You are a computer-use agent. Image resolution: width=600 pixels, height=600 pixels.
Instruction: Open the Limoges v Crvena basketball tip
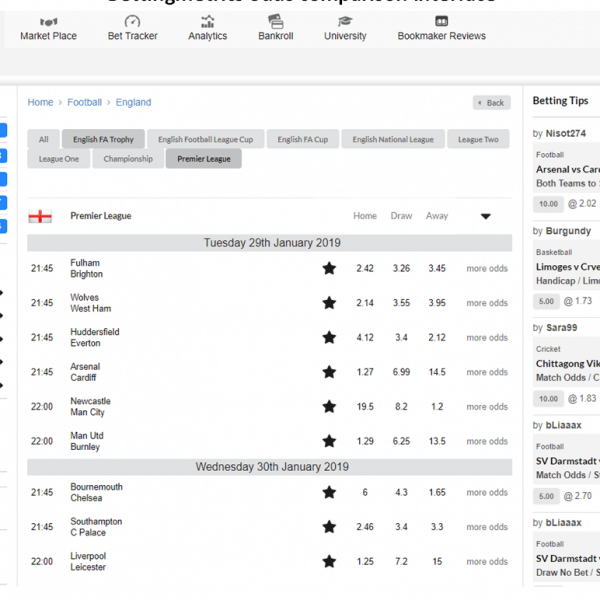click(568, 267)
